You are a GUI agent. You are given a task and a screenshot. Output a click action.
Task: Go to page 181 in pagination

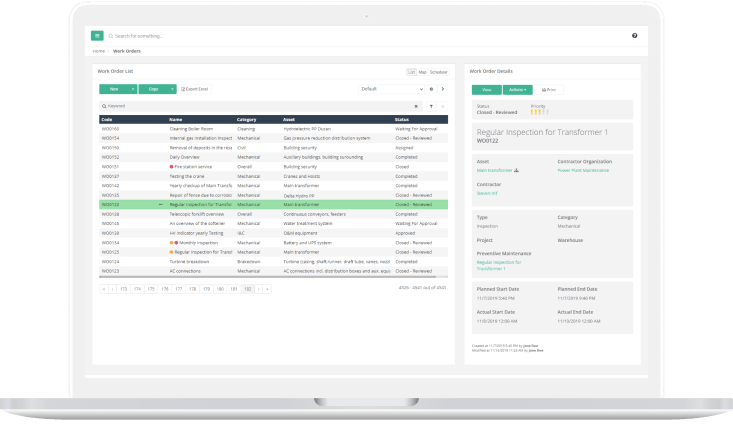point(233,288)
